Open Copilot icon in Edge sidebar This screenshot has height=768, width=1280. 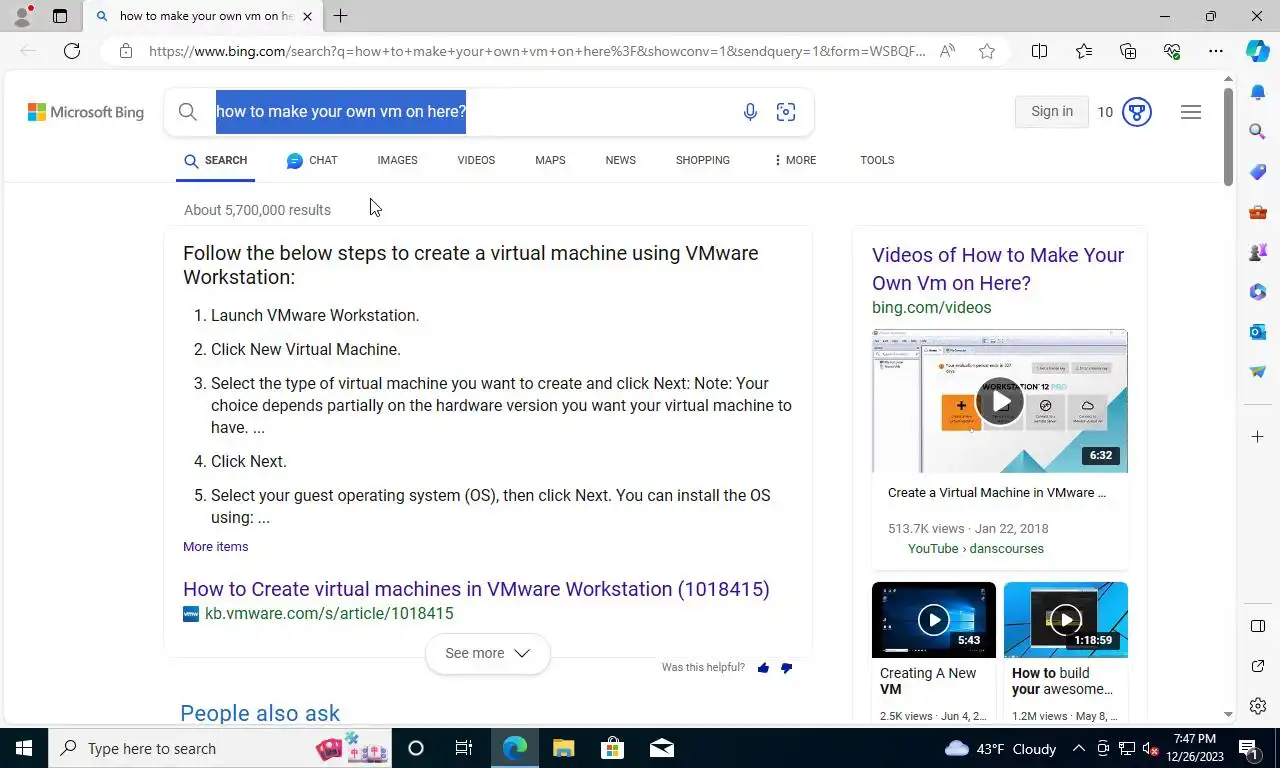pos(1258,51)
